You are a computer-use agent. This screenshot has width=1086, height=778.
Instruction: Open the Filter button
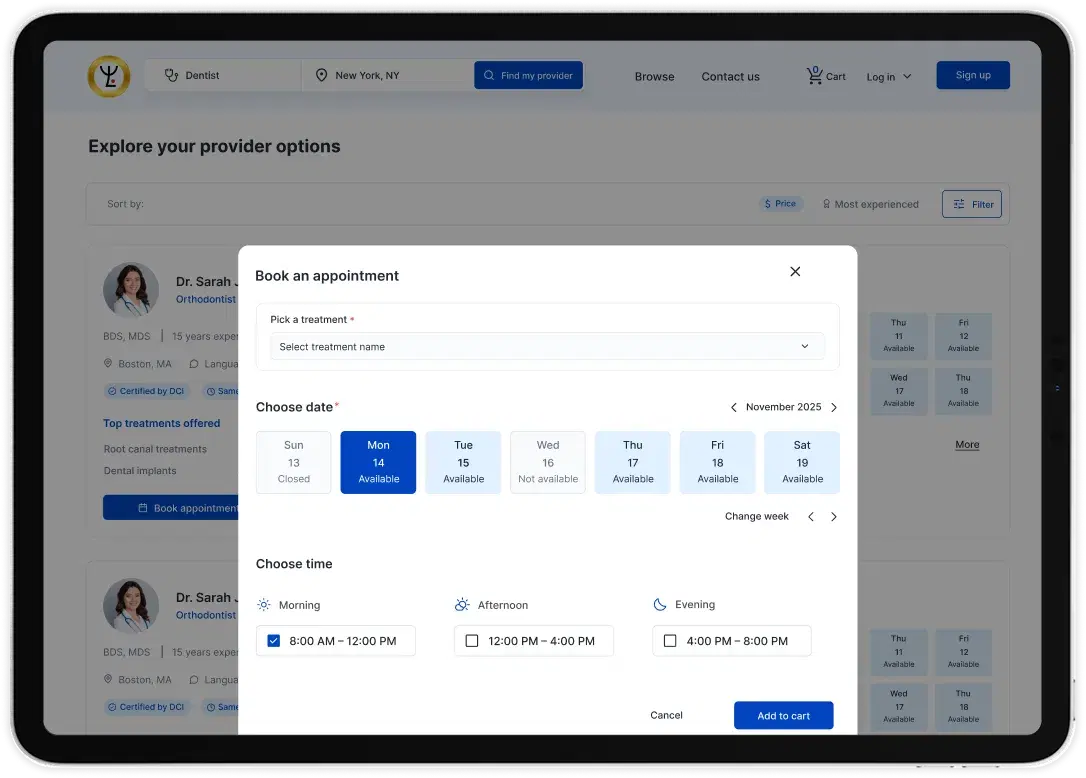point(972,204)
